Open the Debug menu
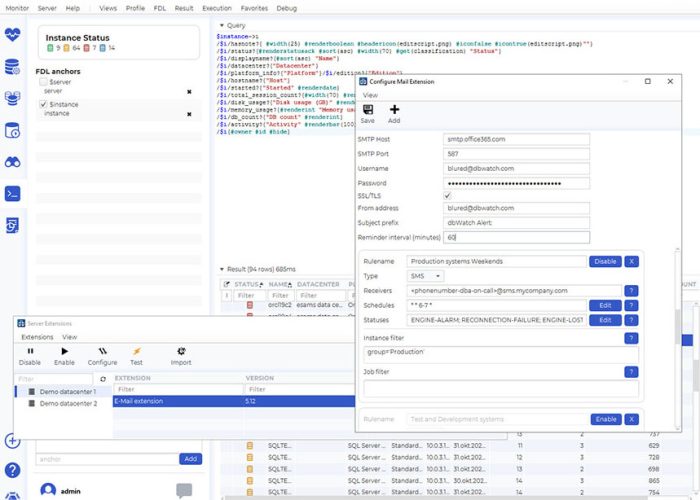The height and width of the screenshot is (500, 700). point(286,8)
